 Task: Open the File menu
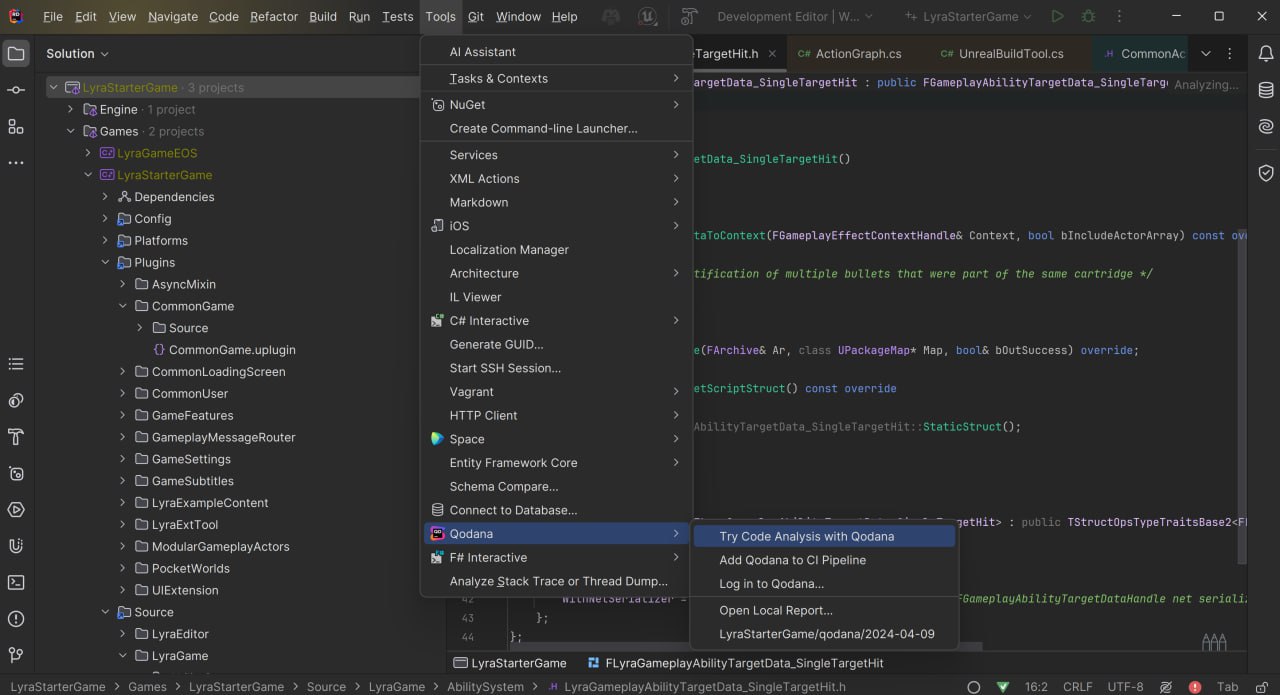[x=53, y=16]
